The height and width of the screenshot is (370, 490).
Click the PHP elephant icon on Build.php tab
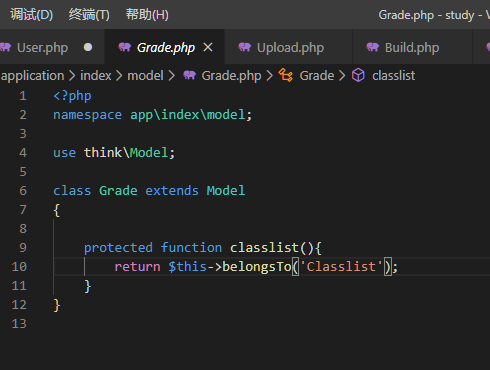coord(373,47)
